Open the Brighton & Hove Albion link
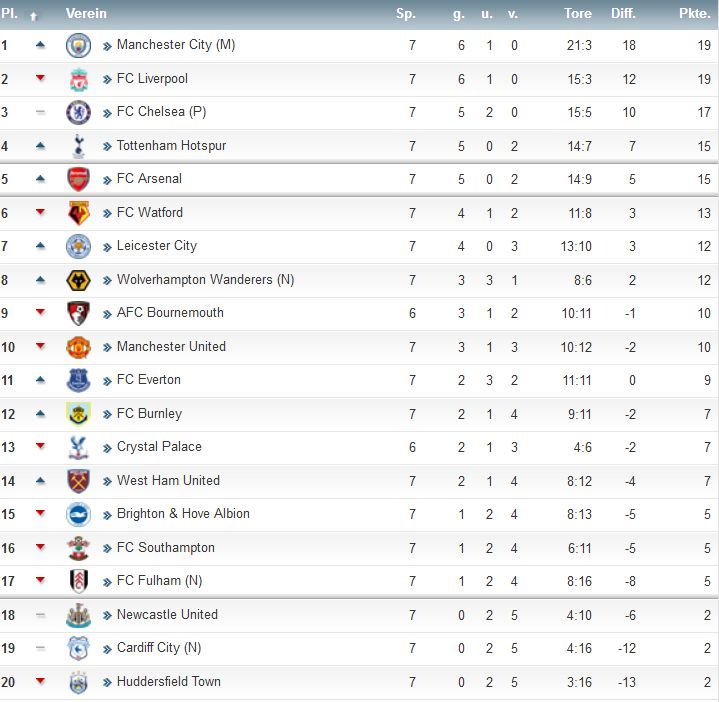 pyautogui.click(x=183, y=514)
